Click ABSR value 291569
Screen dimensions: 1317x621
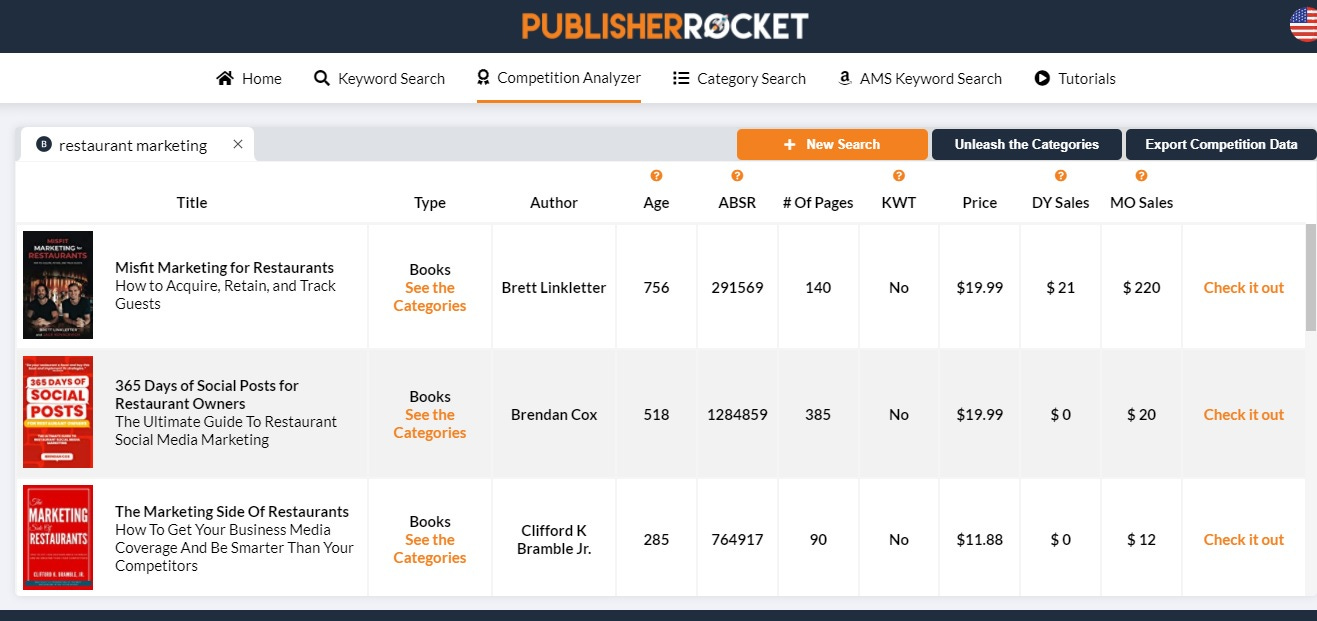click(737, 287)
